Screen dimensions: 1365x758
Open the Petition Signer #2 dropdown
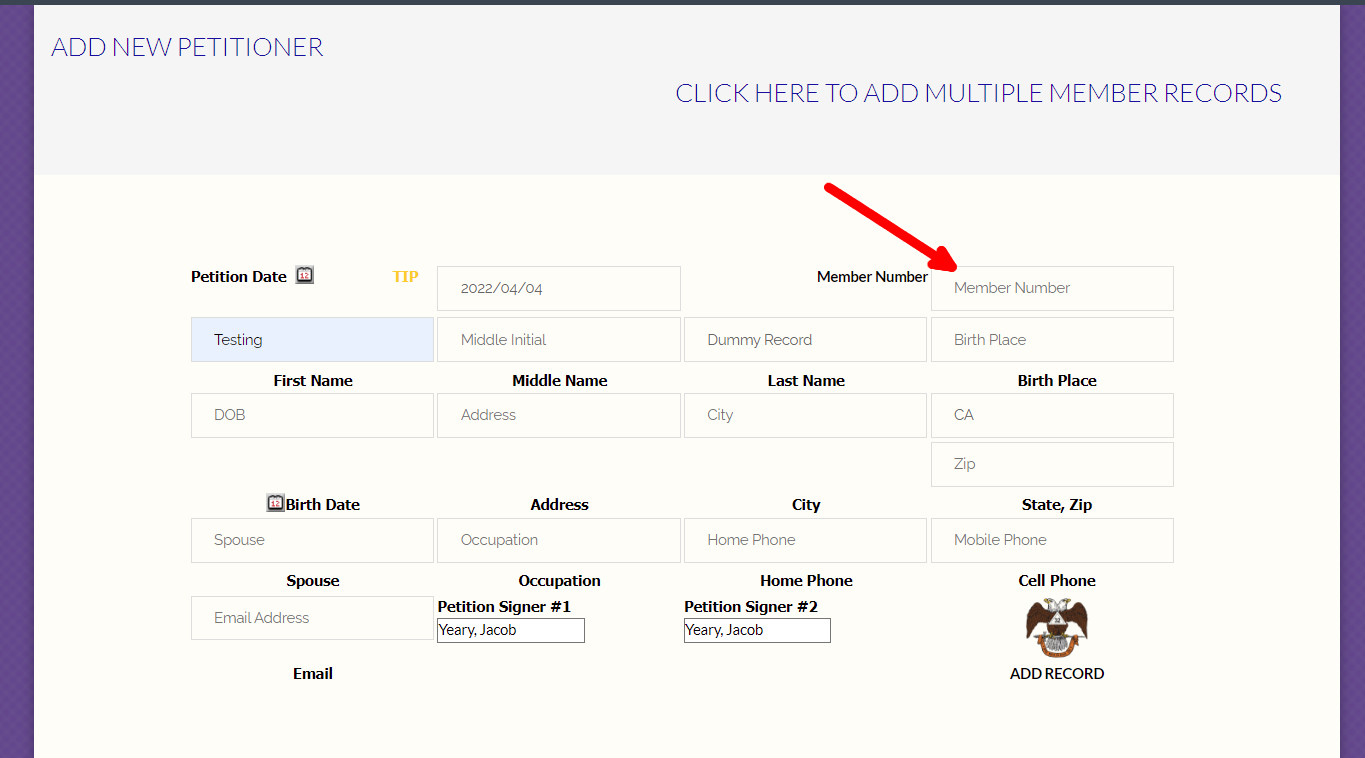point(757,630)
